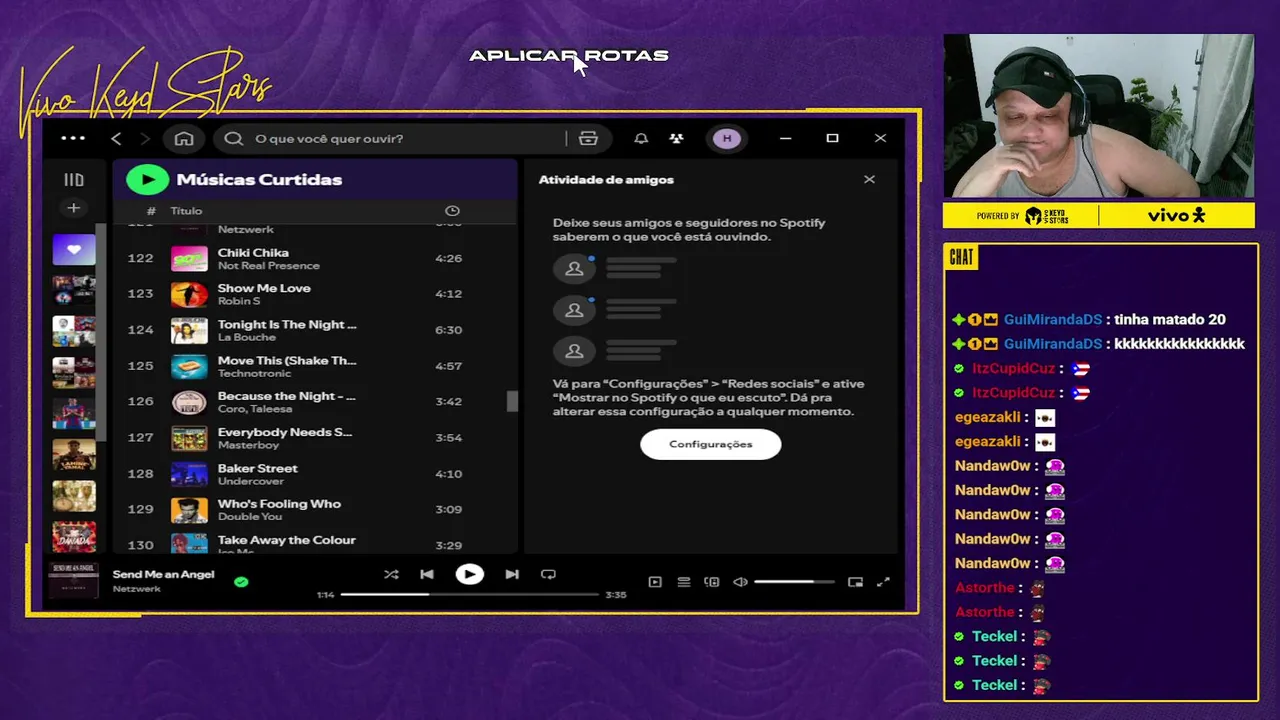Open artist 'La Bouche' link
1280x720 pixels.
click(244, 337)
